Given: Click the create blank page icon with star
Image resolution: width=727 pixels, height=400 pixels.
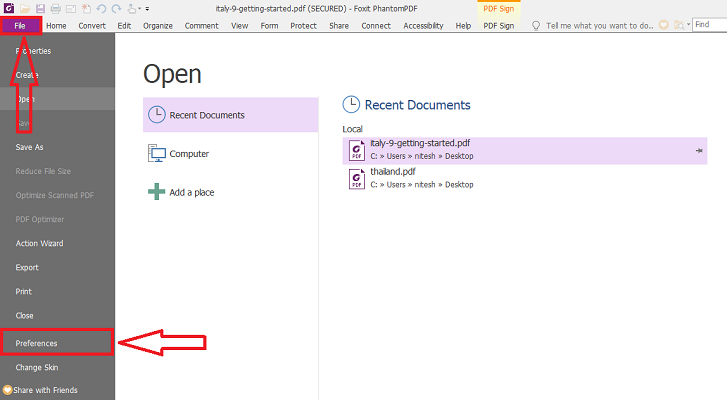Looking at the screenshot, I should point(86,8).
